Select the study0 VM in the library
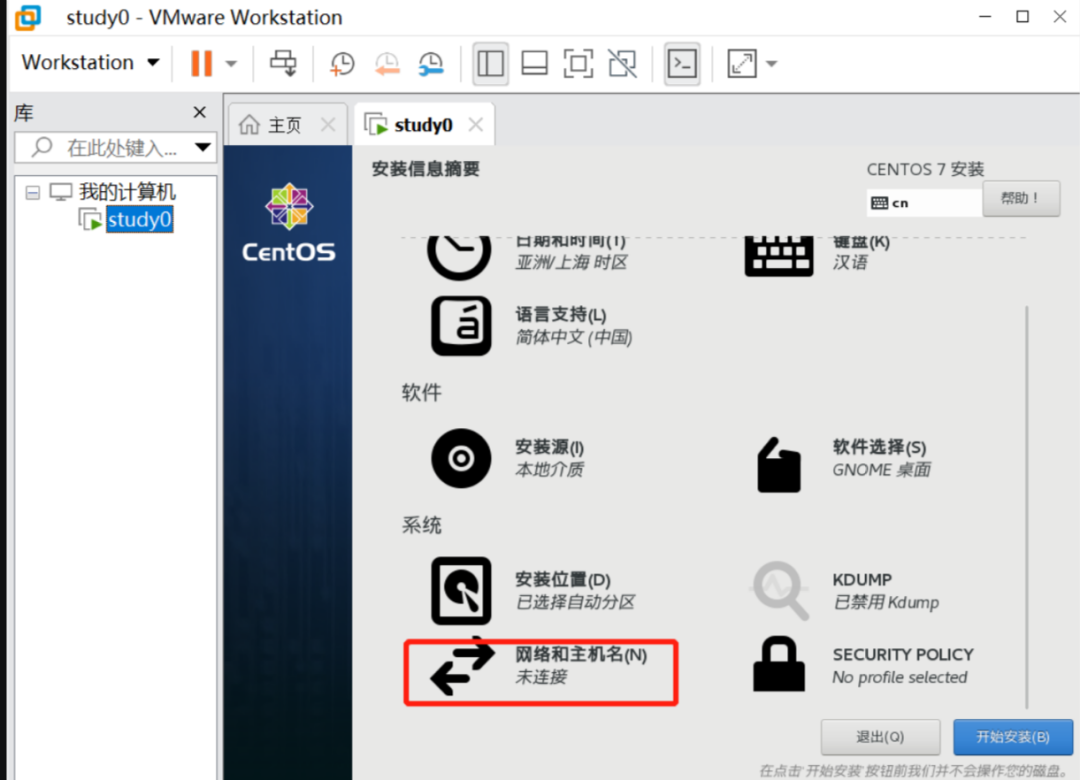1080x780 pixels. (139, 220)
